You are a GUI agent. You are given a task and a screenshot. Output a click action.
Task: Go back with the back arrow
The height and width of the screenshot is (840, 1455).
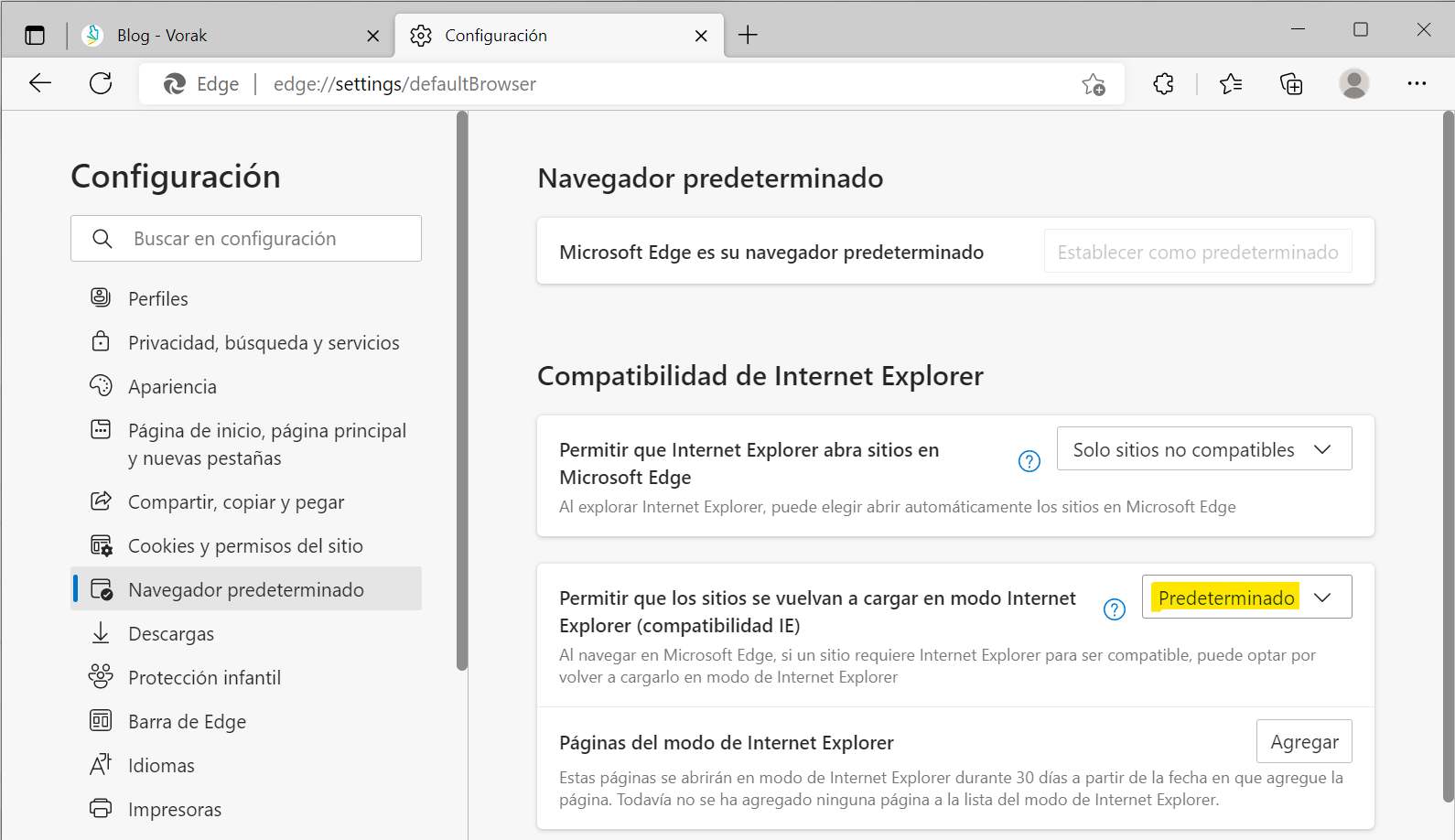40,83
